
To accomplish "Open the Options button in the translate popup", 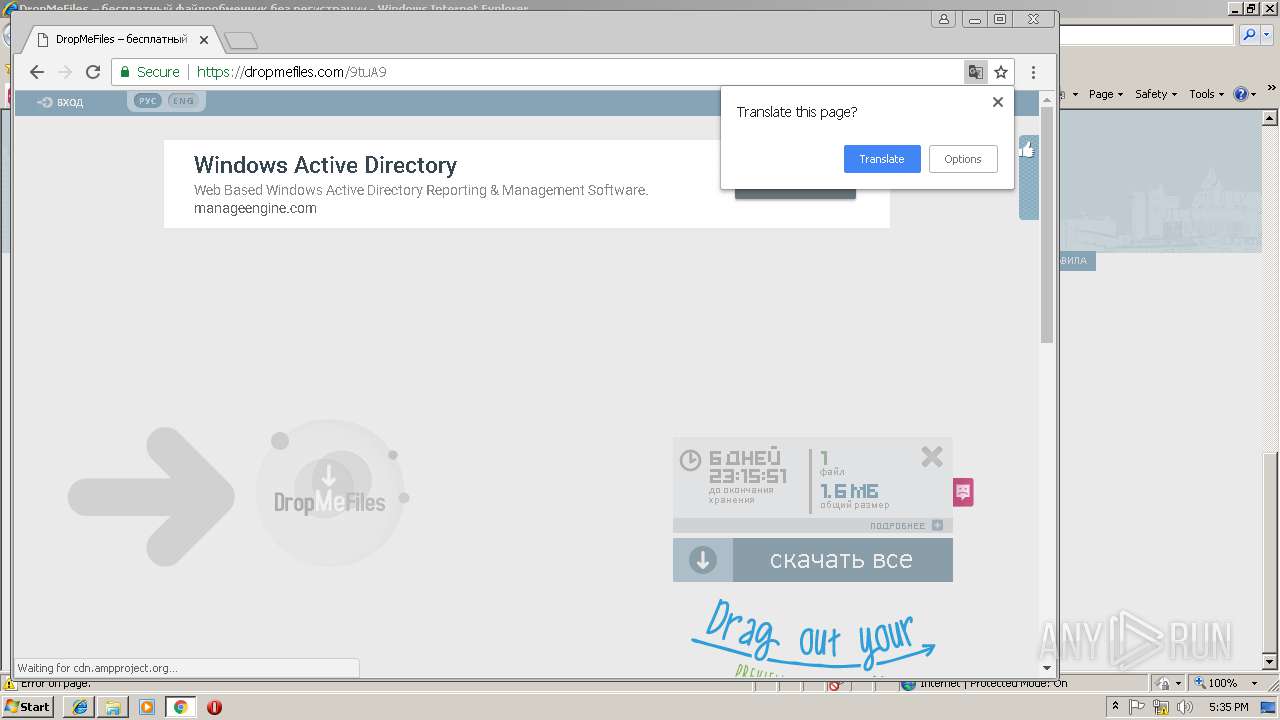I will point(963,159).
